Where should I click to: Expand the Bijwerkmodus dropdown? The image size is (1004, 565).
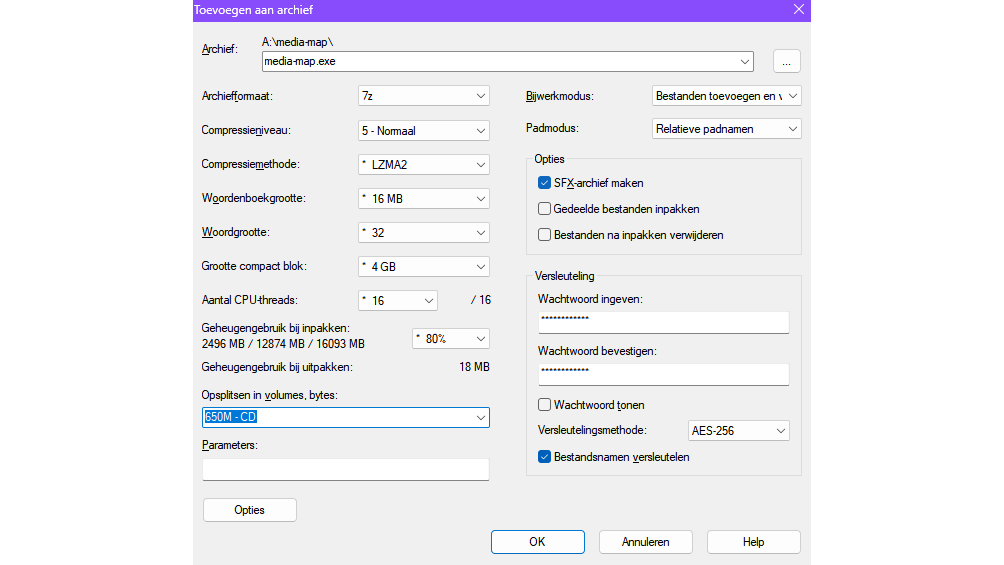(726, 96)
